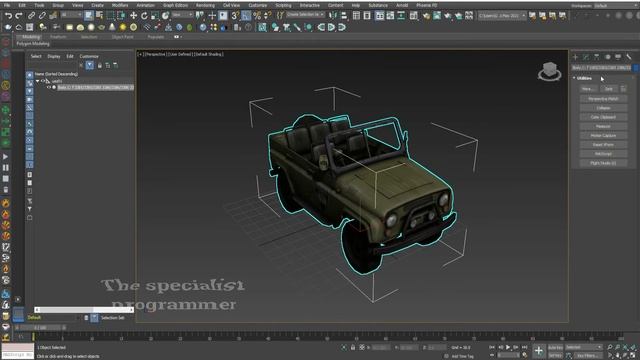Screen dimensions: 640x360
Task: Click the Play Animation button
Action: (508, 347)
